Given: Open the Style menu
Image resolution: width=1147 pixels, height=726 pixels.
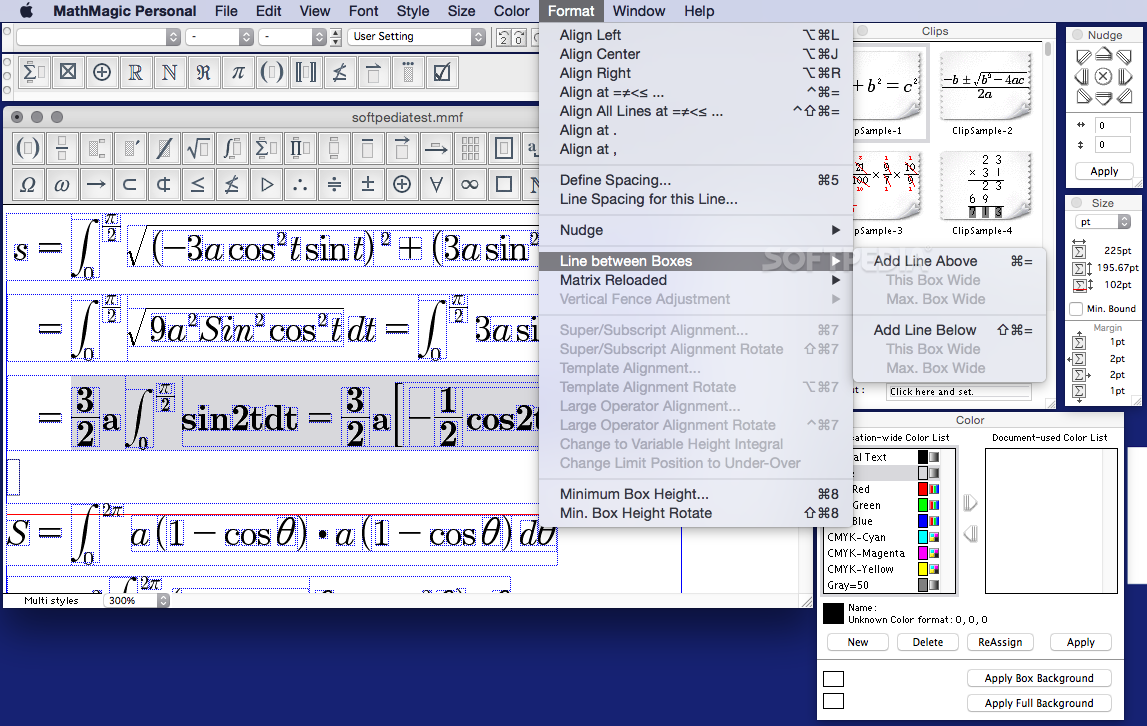Looking at the screenshot, I should [x=413, y=11].
